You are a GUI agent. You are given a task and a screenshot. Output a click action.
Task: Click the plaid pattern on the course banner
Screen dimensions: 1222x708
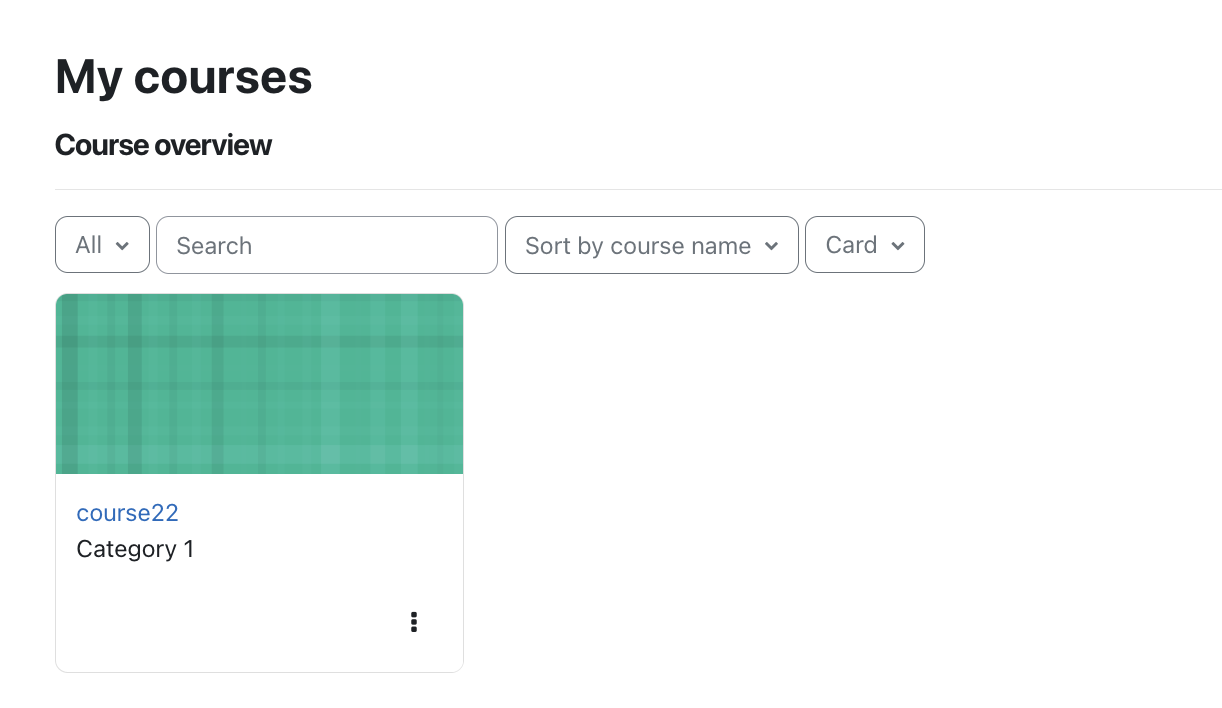(259, 384)
